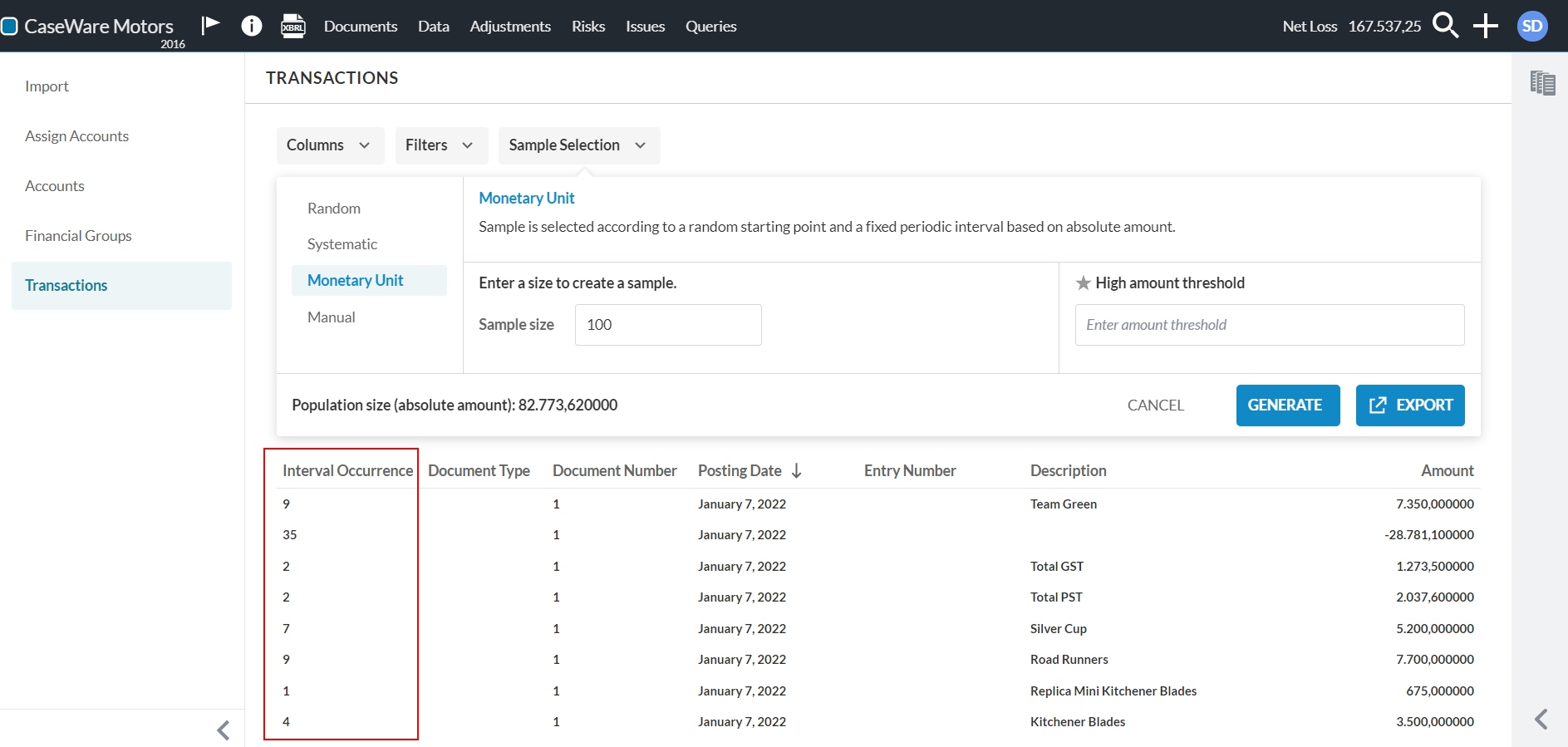
Task: Click the Sample size input field
Action: (x=667, y=325)
